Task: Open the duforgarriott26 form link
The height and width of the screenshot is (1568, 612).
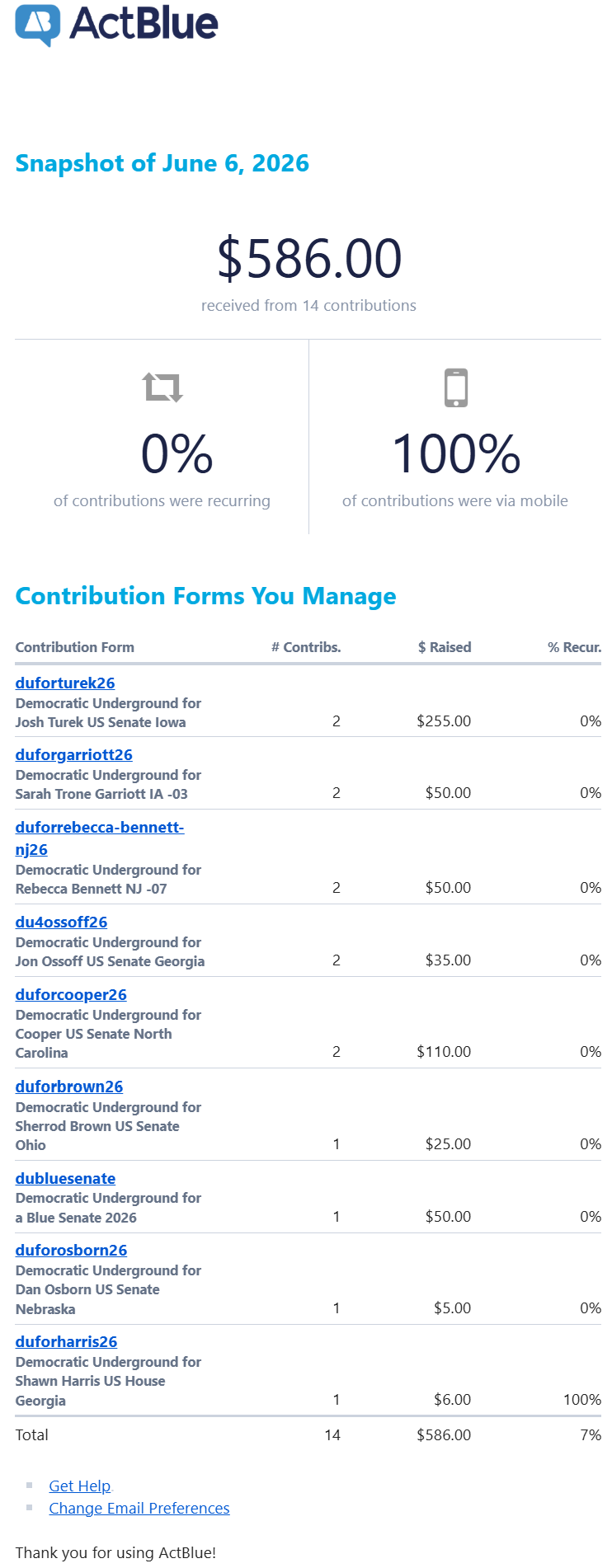Action: pos(73,754)
